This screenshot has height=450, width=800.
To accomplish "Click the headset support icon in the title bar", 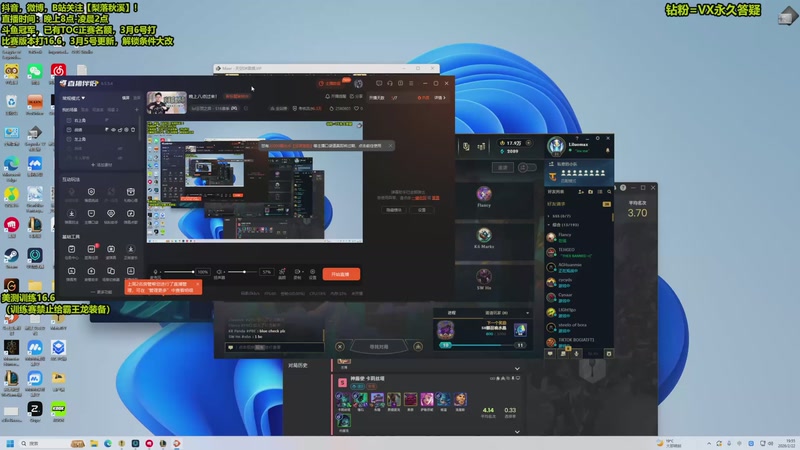I will (x=390, y=83).
